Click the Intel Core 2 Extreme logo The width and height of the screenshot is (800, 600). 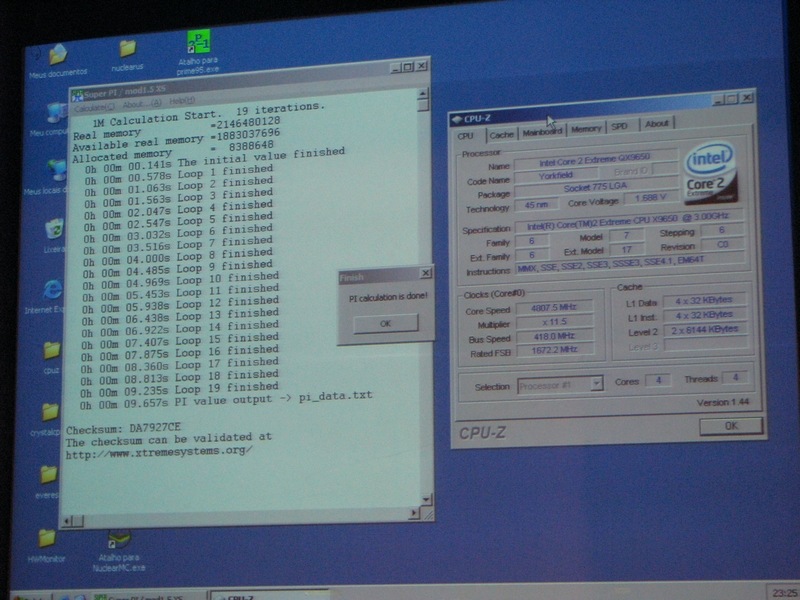point(710,173)
